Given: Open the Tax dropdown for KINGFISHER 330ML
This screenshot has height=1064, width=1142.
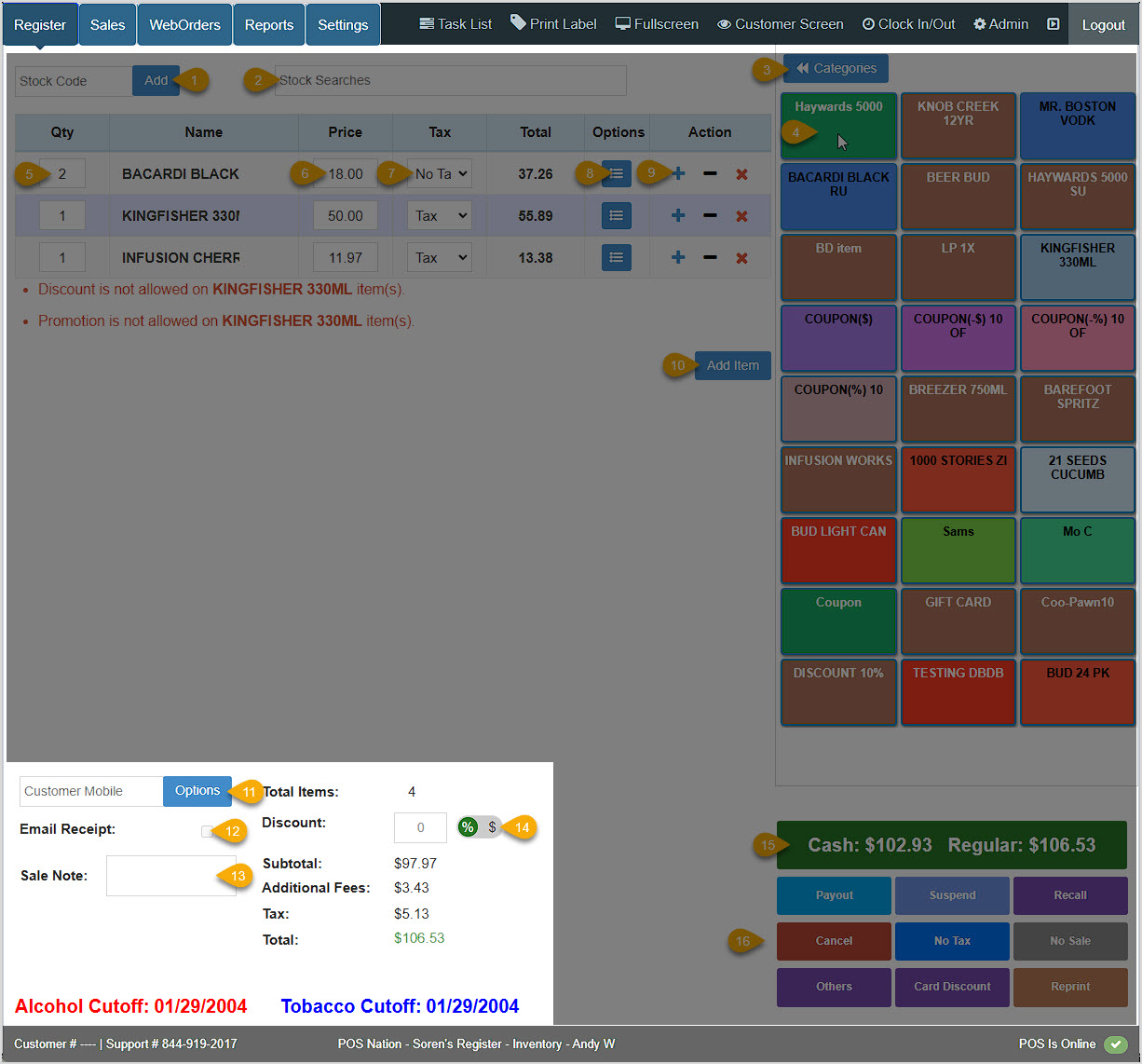Looking at the screenshot, I should click(x=439, y=215).
